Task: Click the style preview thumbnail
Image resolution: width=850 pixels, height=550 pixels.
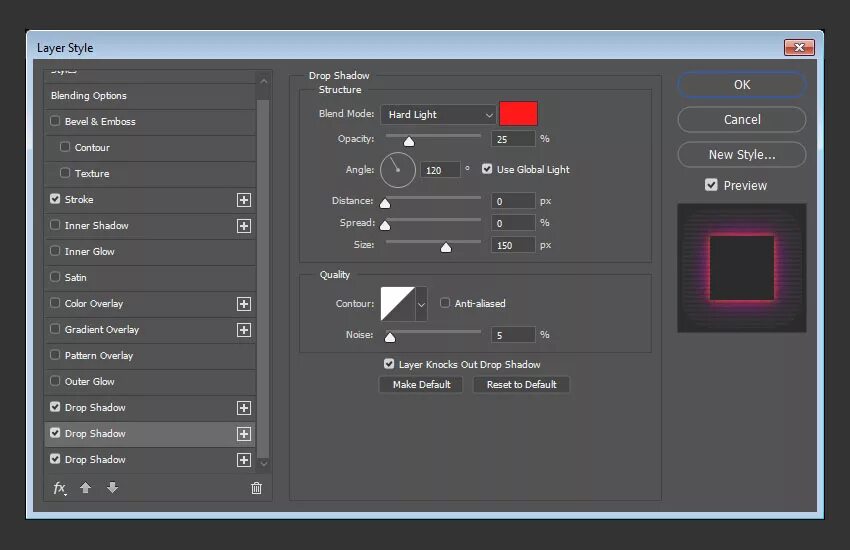Action: tap(742, 268)
